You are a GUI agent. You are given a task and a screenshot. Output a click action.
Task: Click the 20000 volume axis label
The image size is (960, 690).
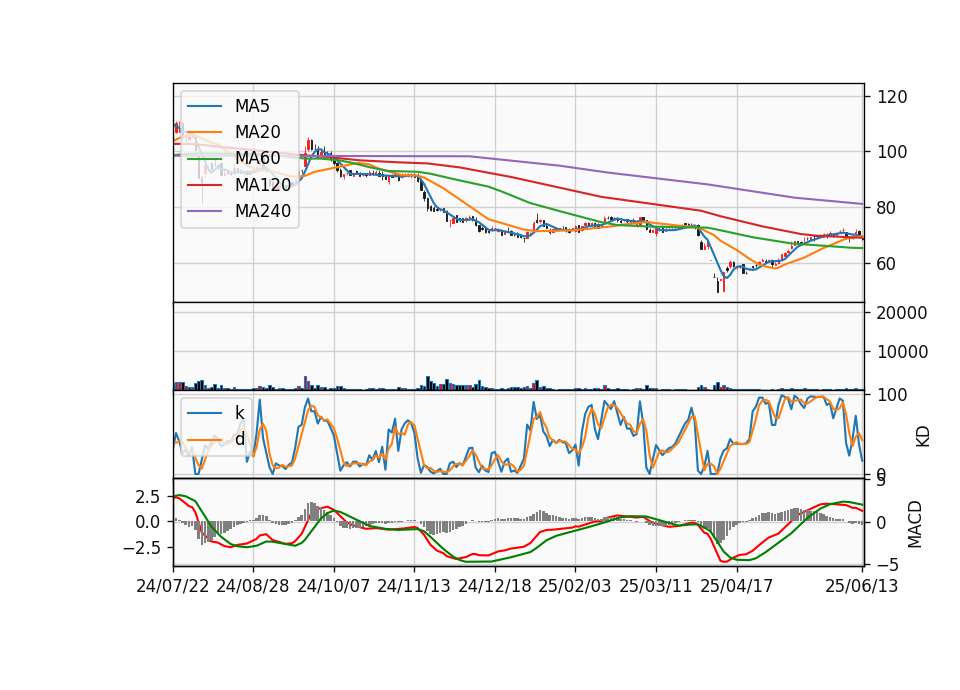[902, 313]
